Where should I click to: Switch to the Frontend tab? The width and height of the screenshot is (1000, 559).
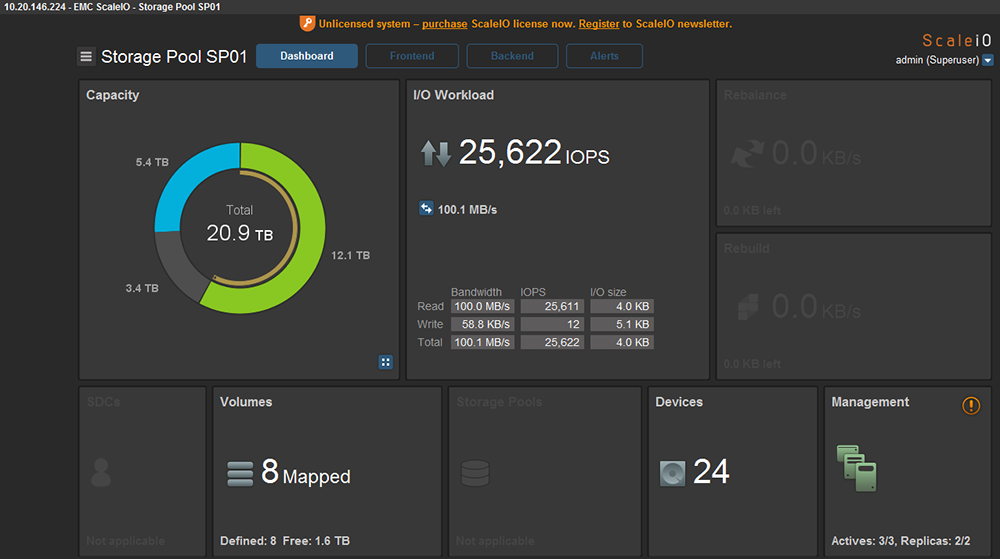tap(412, 56)
